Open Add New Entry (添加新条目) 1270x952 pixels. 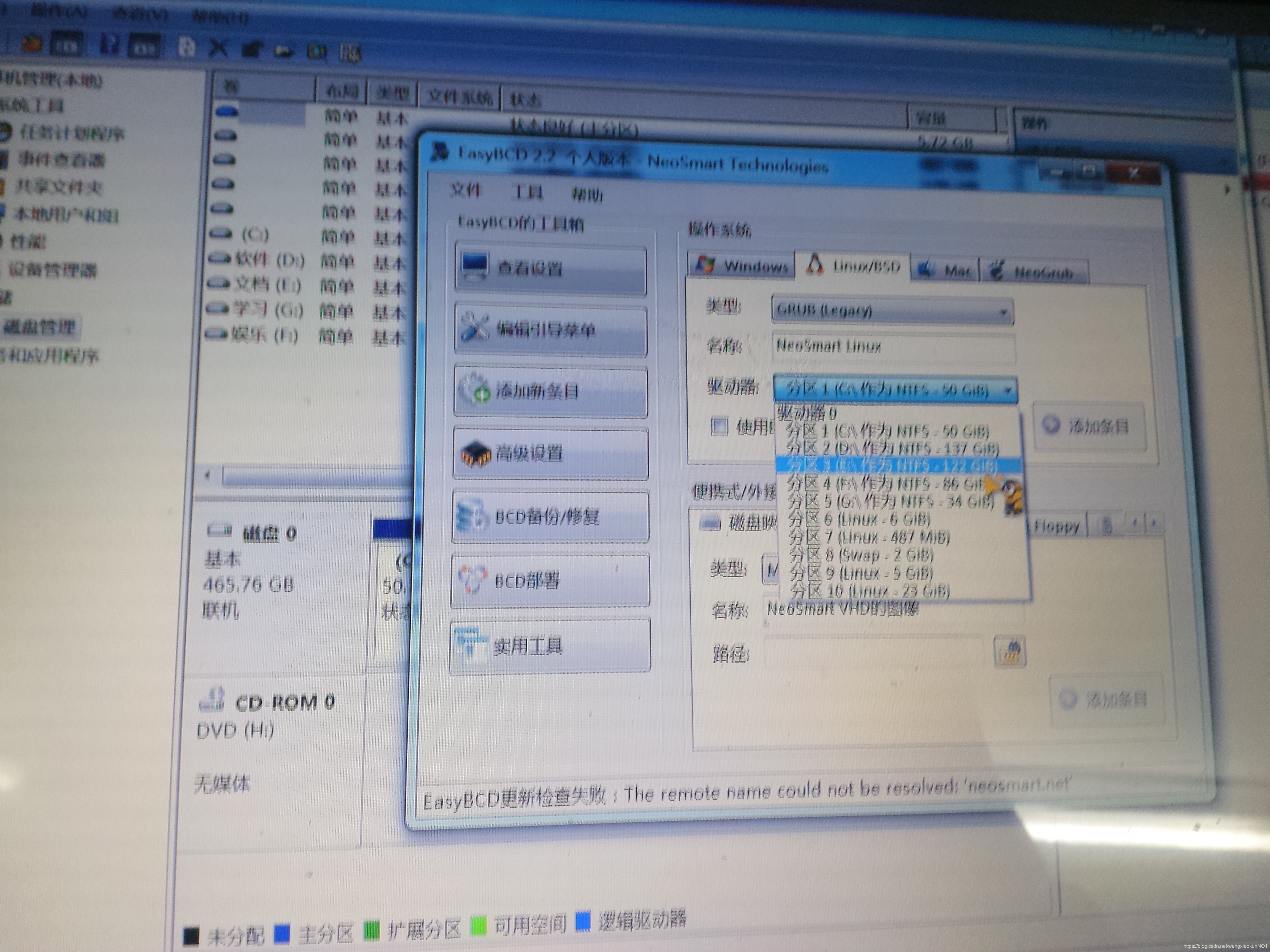(551, 391)
